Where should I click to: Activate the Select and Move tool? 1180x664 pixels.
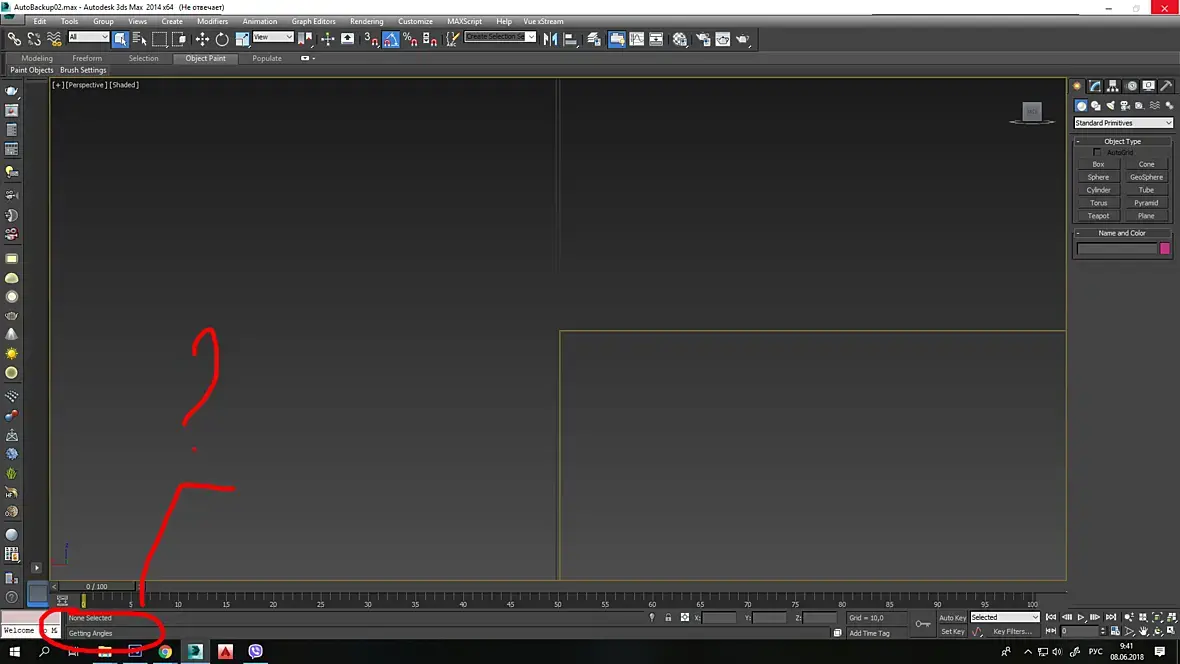pos(202,38)
